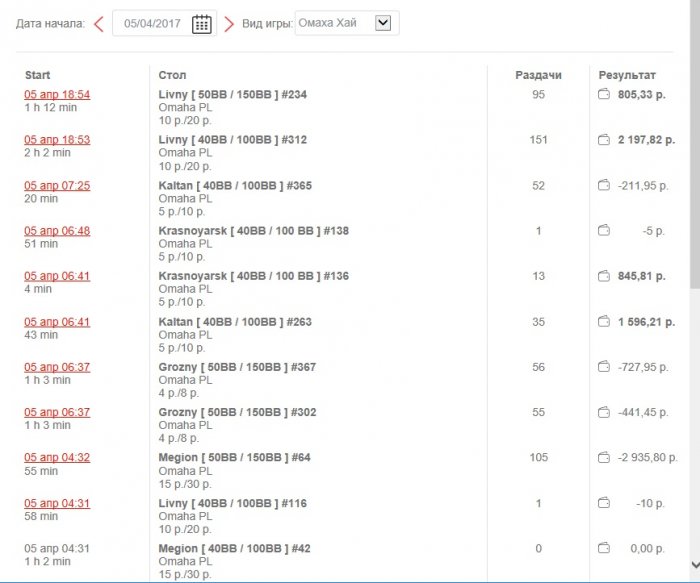Select table Livny [ 40BB / 100BB ] #312
The height and width of the screenshot is (583, 700).
pyautogui.click(x=233, y=140)
